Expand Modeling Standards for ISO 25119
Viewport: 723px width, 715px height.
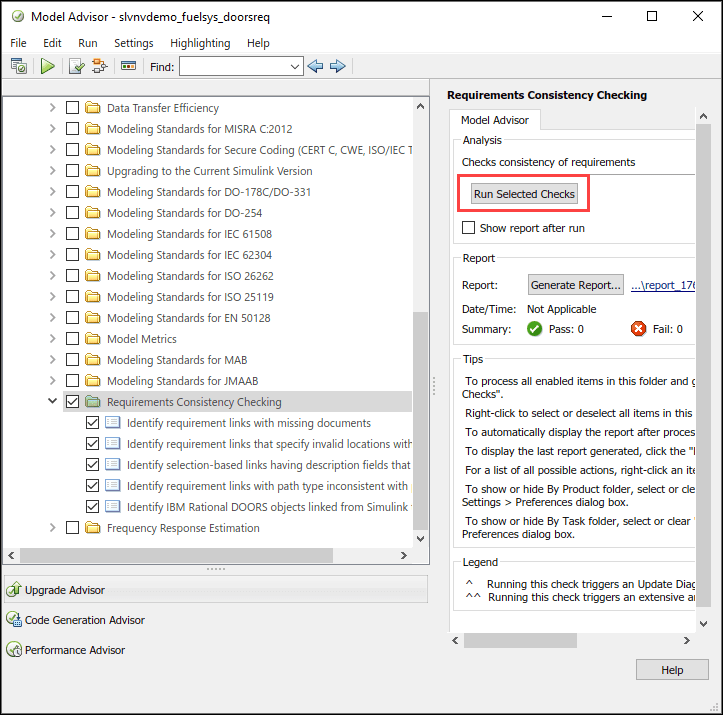tap(53, 297)
